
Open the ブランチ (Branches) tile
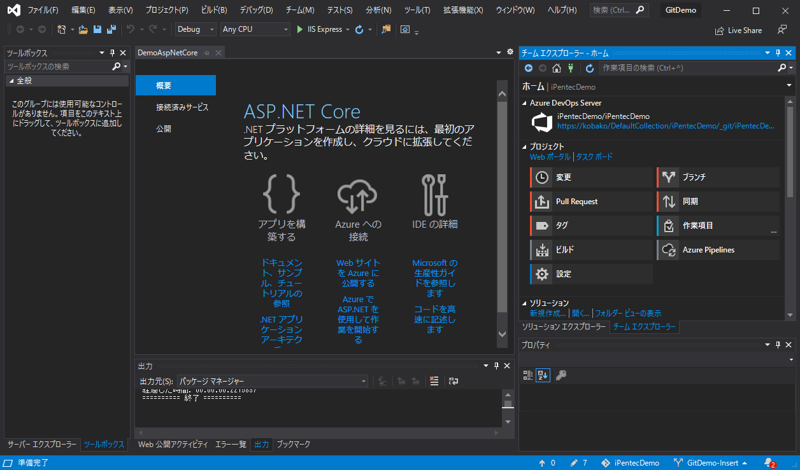[718, 177]
